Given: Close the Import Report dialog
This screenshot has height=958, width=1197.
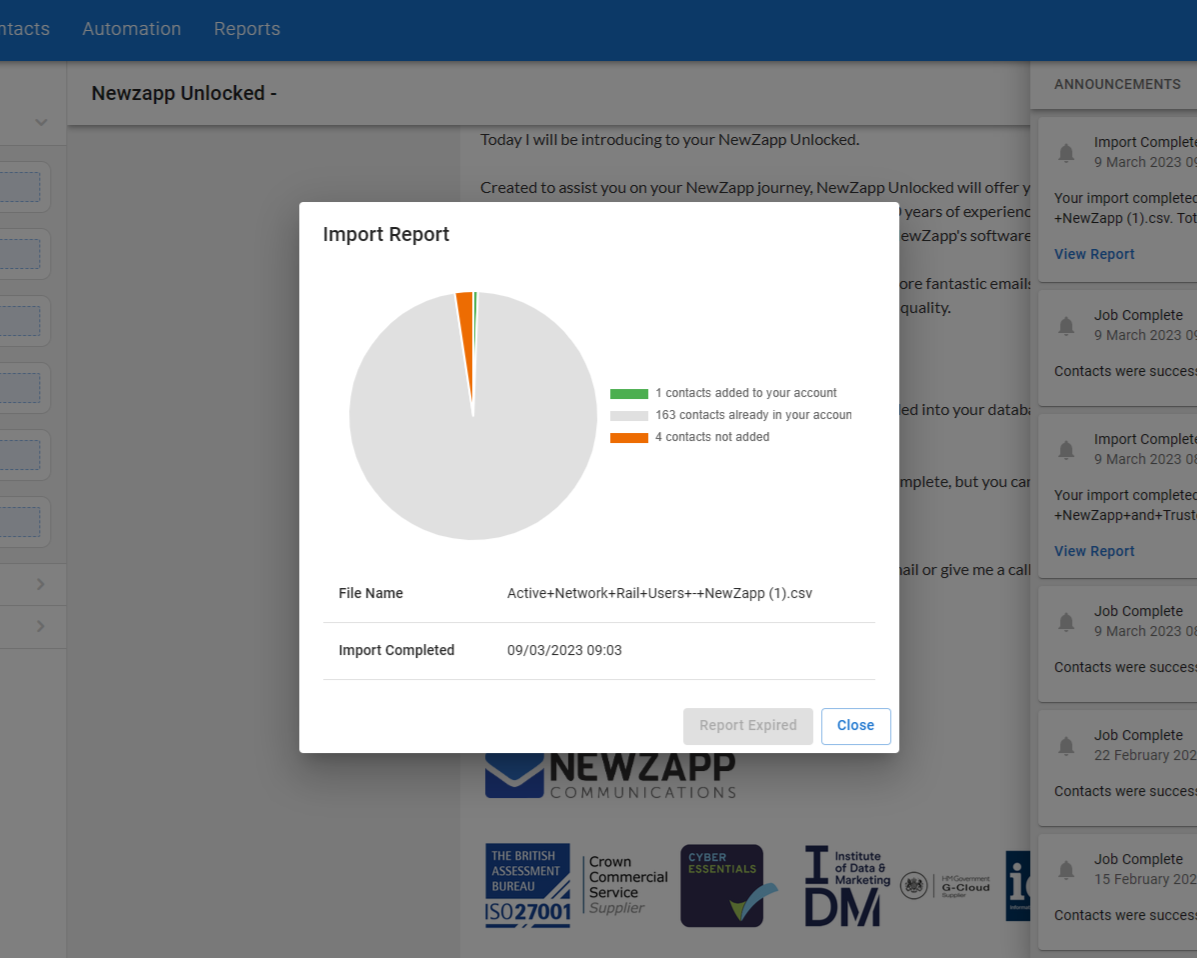Looking at the screenshot, I should click(855, 726).
